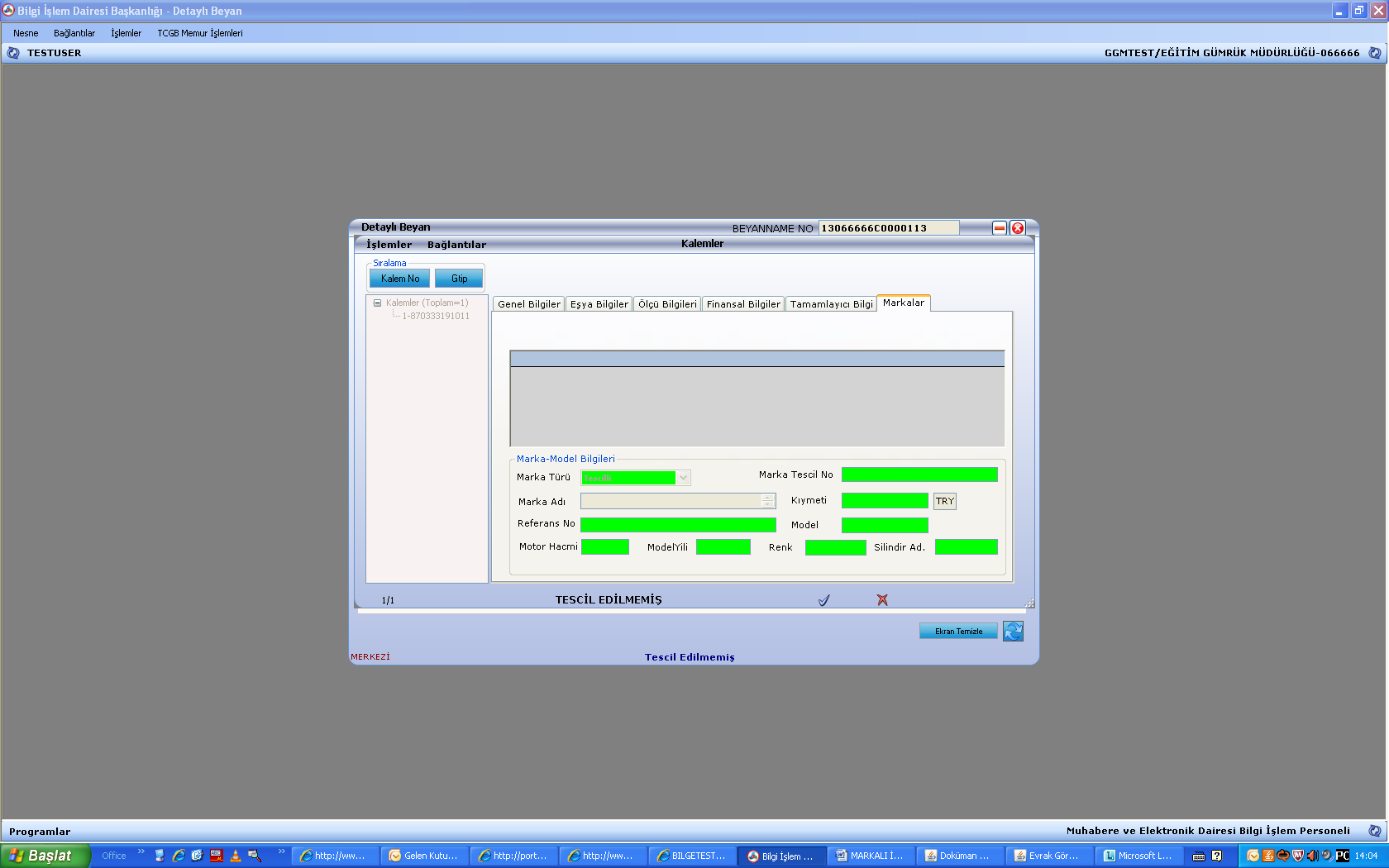This screenshot has width=1389, height=868.
Task: Click the round icon right of GGMTEST header
Action: (1375, 53)
